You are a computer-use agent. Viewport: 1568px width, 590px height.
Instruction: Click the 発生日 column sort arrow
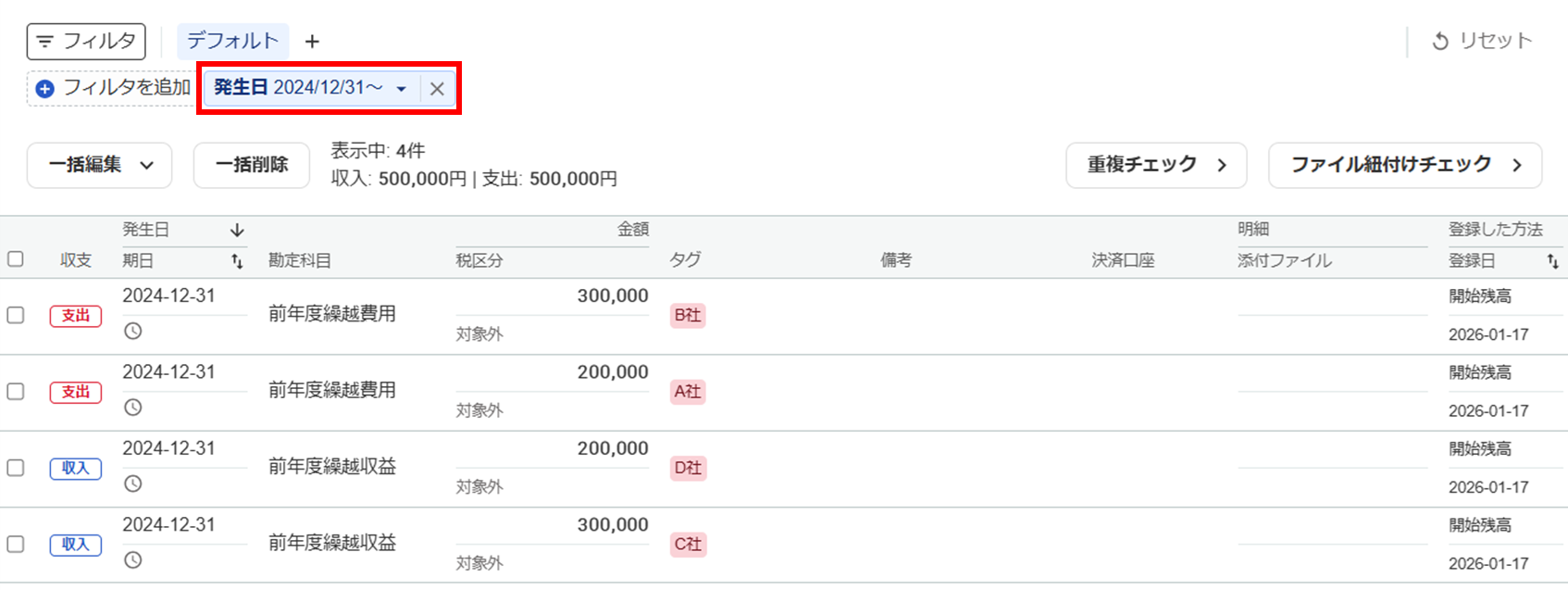237,230
